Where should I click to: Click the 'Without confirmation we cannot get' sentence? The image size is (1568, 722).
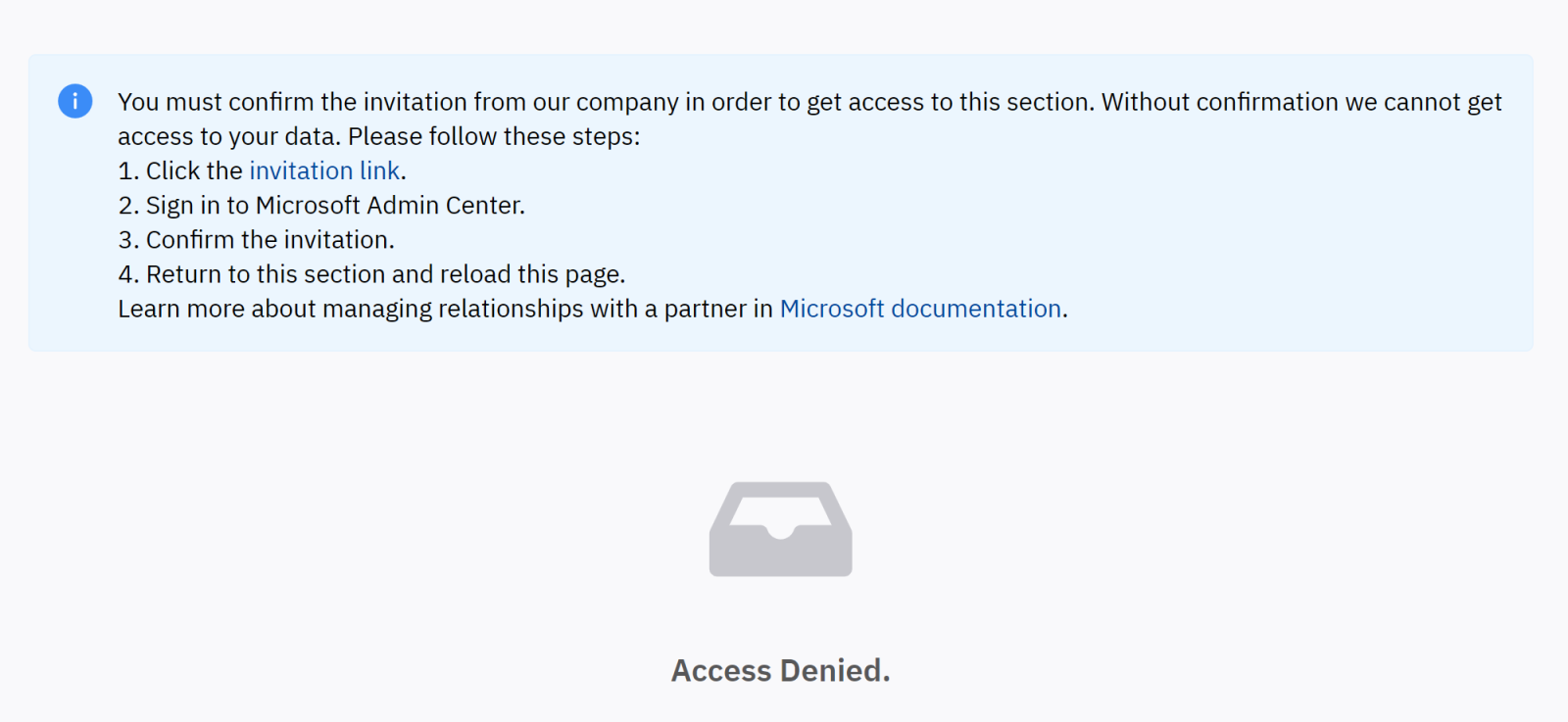coord(1301,102)
